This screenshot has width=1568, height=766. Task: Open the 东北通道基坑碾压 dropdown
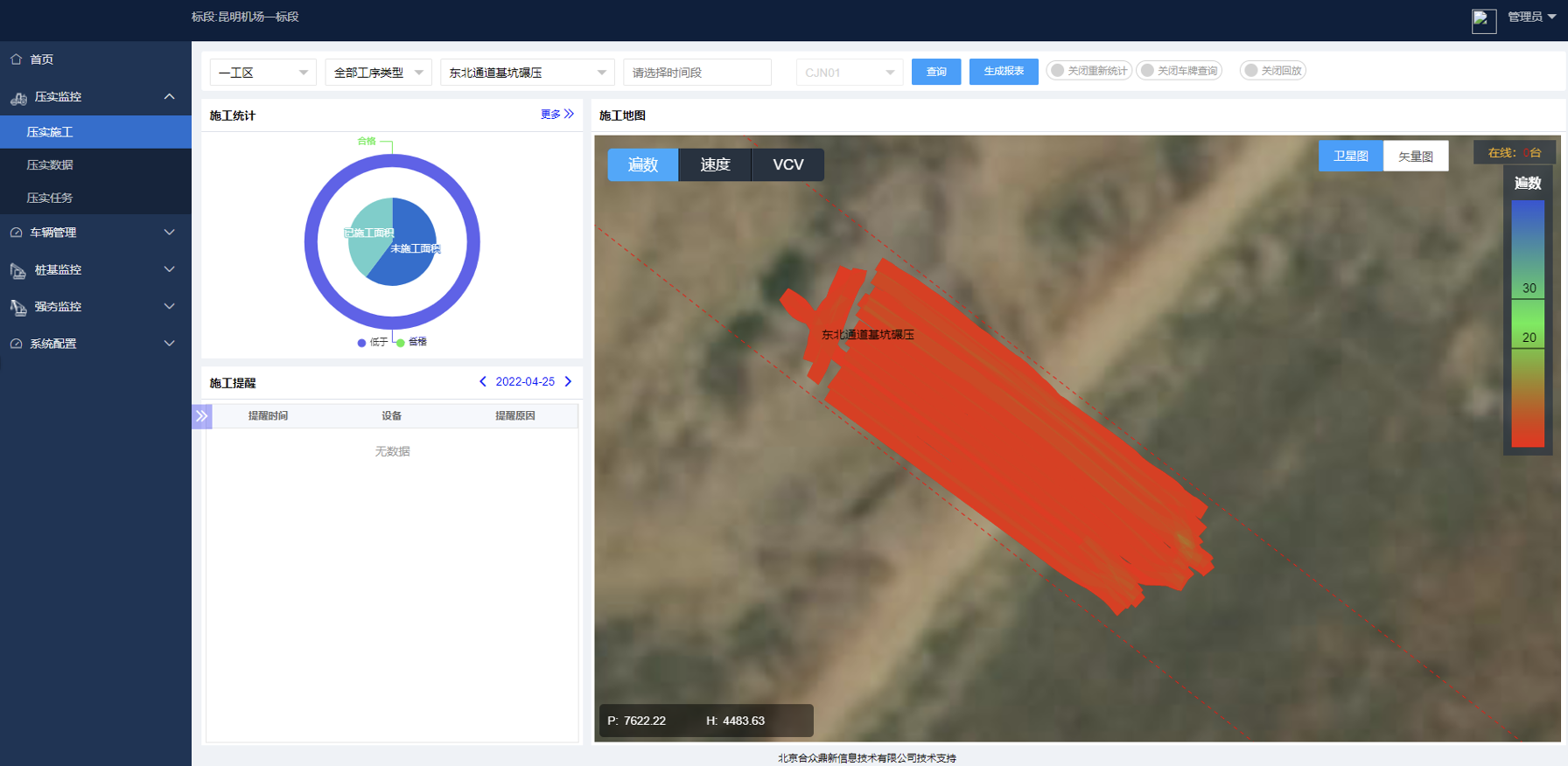click(x=527, y=73)
